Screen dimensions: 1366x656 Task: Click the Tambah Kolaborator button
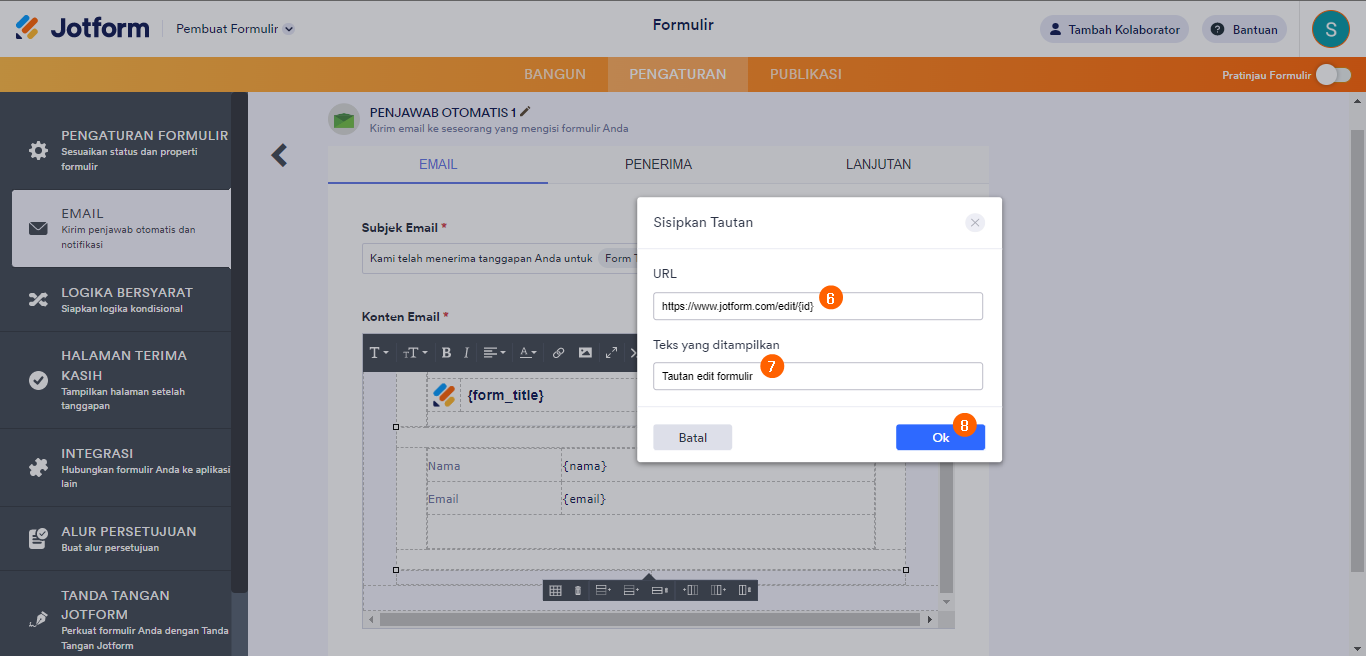(1114, 29)
